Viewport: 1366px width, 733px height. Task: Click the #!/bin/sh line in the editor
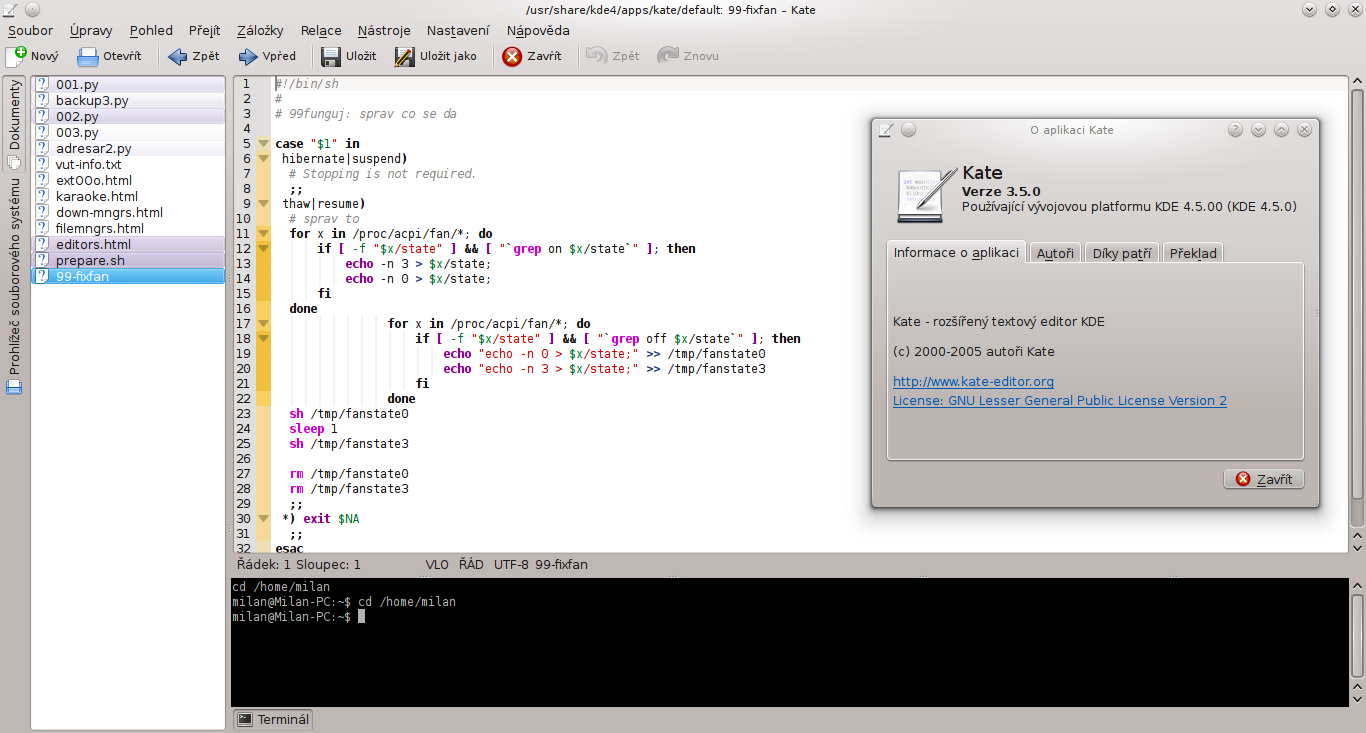point(307,84)
